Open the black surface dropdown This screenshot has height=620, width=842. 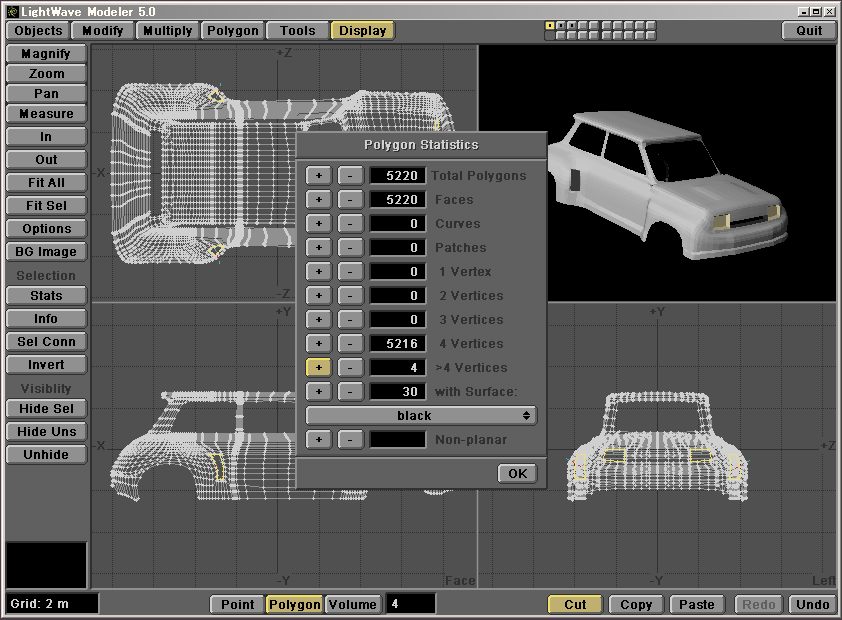point(421,415)
